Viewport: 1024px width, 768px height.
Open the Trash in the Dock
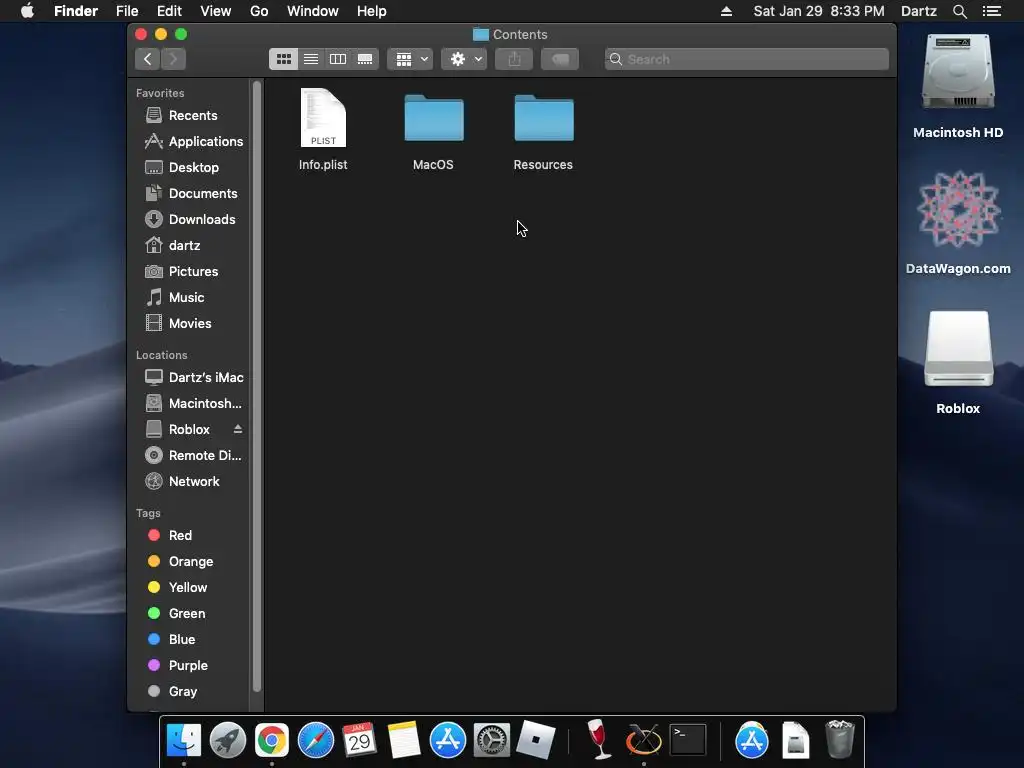(x=840, y=740)
